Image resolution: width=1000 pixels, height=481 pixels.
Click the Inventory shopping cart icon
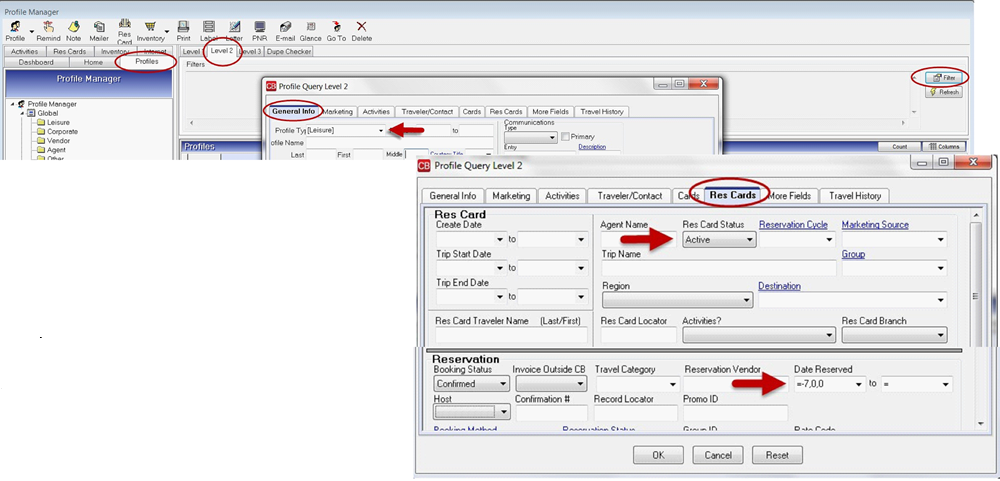point(151,27)
